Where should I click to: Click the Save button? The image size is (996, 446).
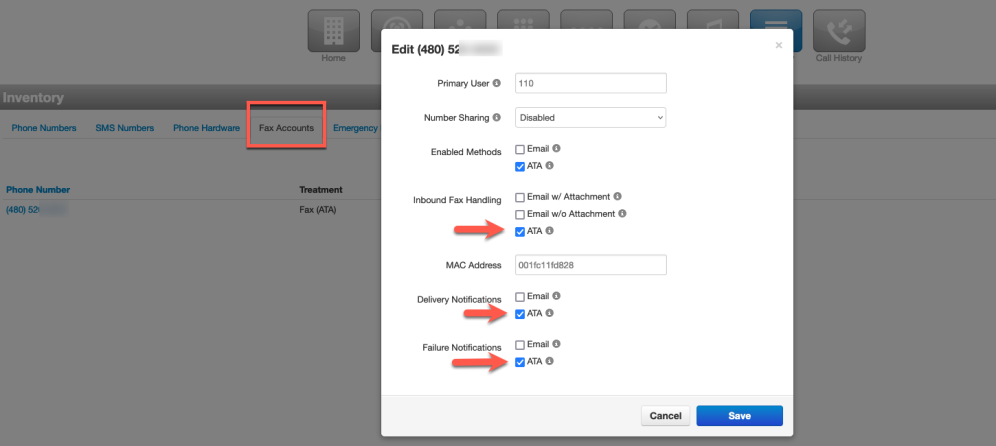(x=739, y=416)
